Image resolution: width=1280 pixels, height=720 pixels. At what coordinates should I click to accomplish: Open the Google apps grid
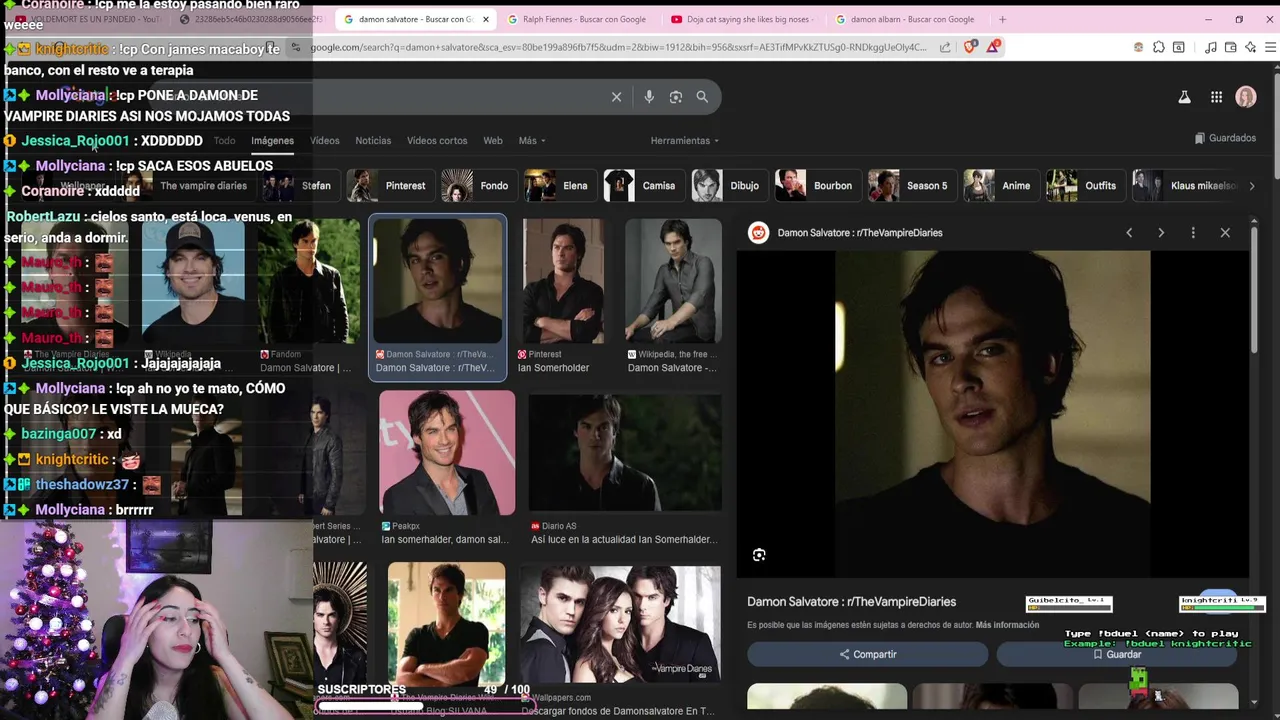click(x=1216, y=97)
